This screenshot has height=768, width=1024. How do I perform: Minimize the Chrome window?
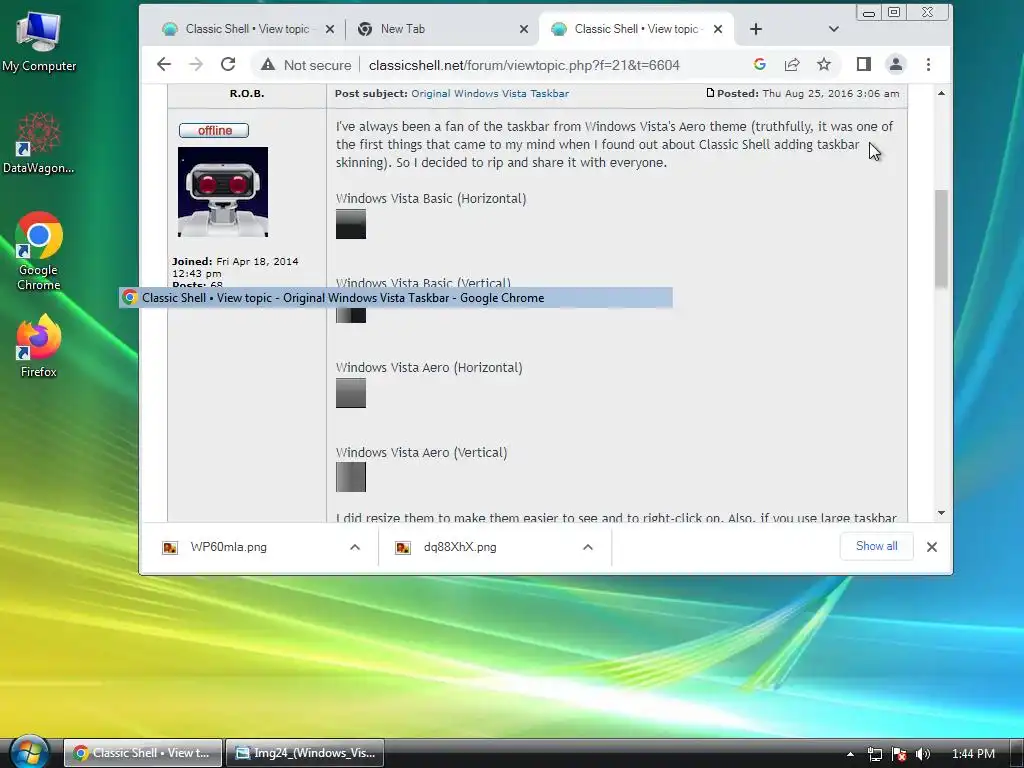pos(869,12)
